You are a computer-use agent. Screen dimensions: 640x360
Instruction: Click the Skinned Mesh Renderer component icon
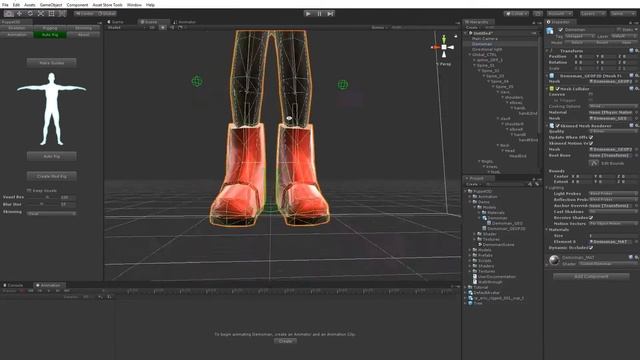(552, 126)
